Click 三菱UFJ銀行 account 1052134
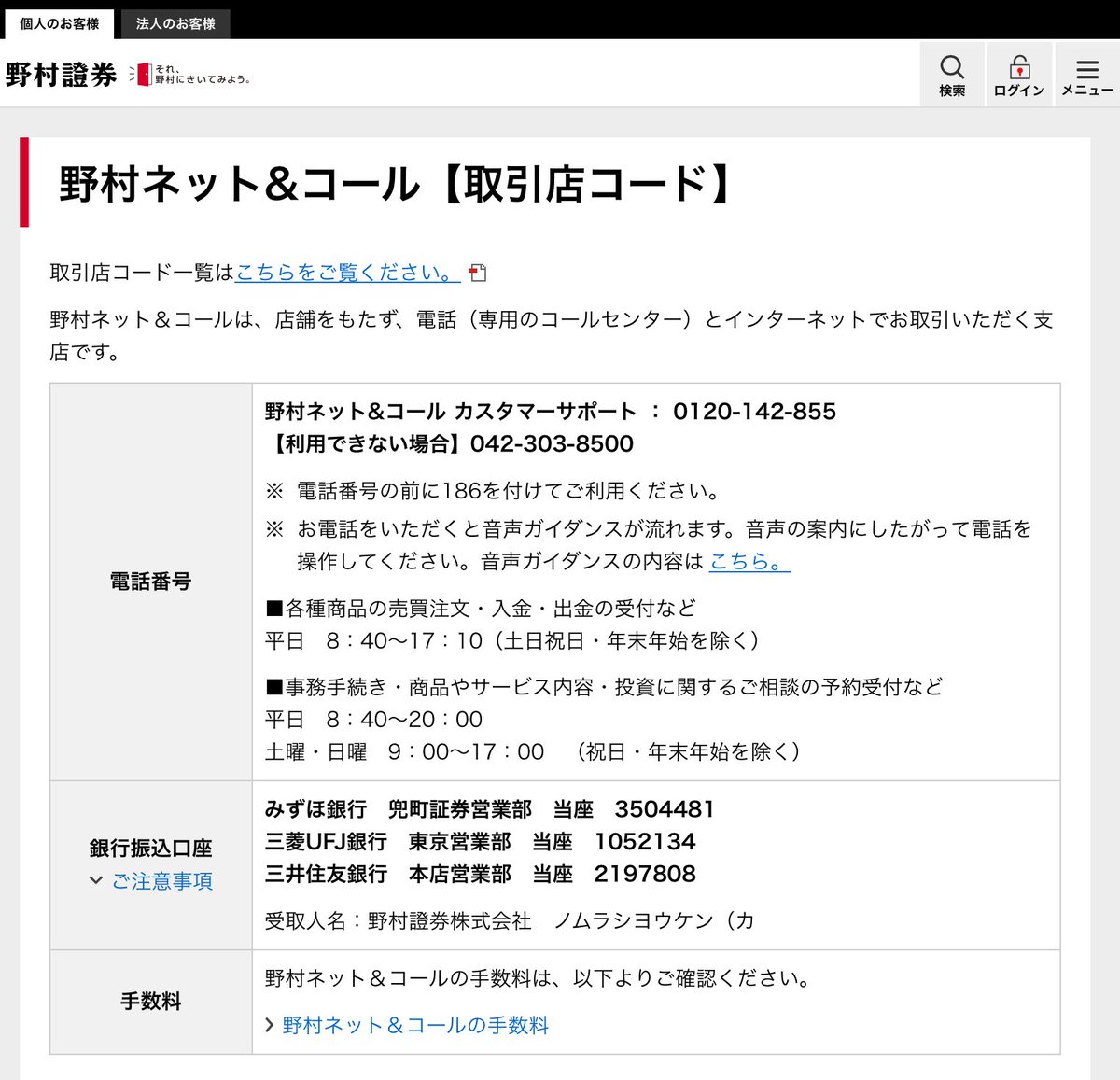 click(x=480, y=842)
